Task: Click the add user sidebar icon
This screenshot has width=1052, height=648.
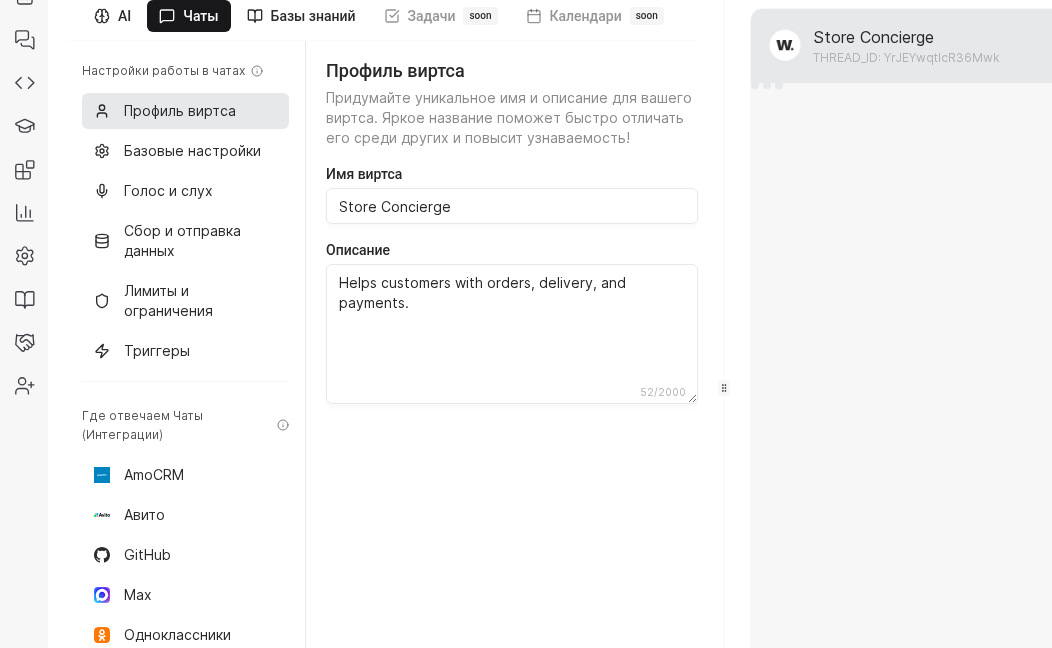Action: [x=24, y=385]
